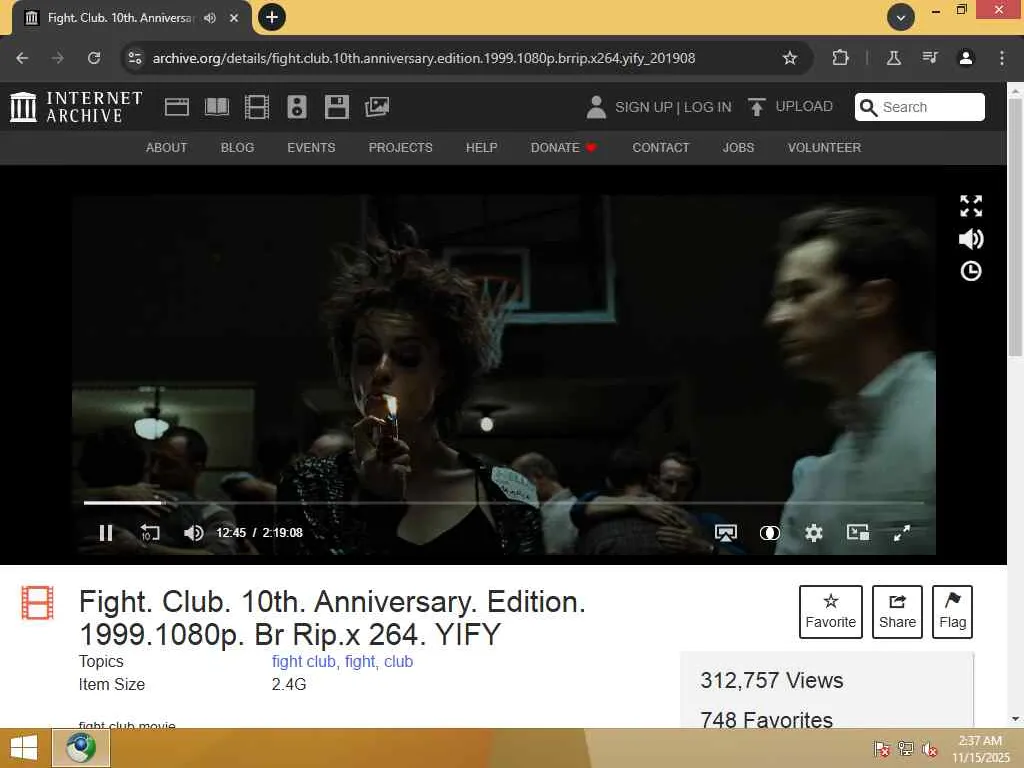Open the Video film strip icon in navbar

tap(257, 107)
